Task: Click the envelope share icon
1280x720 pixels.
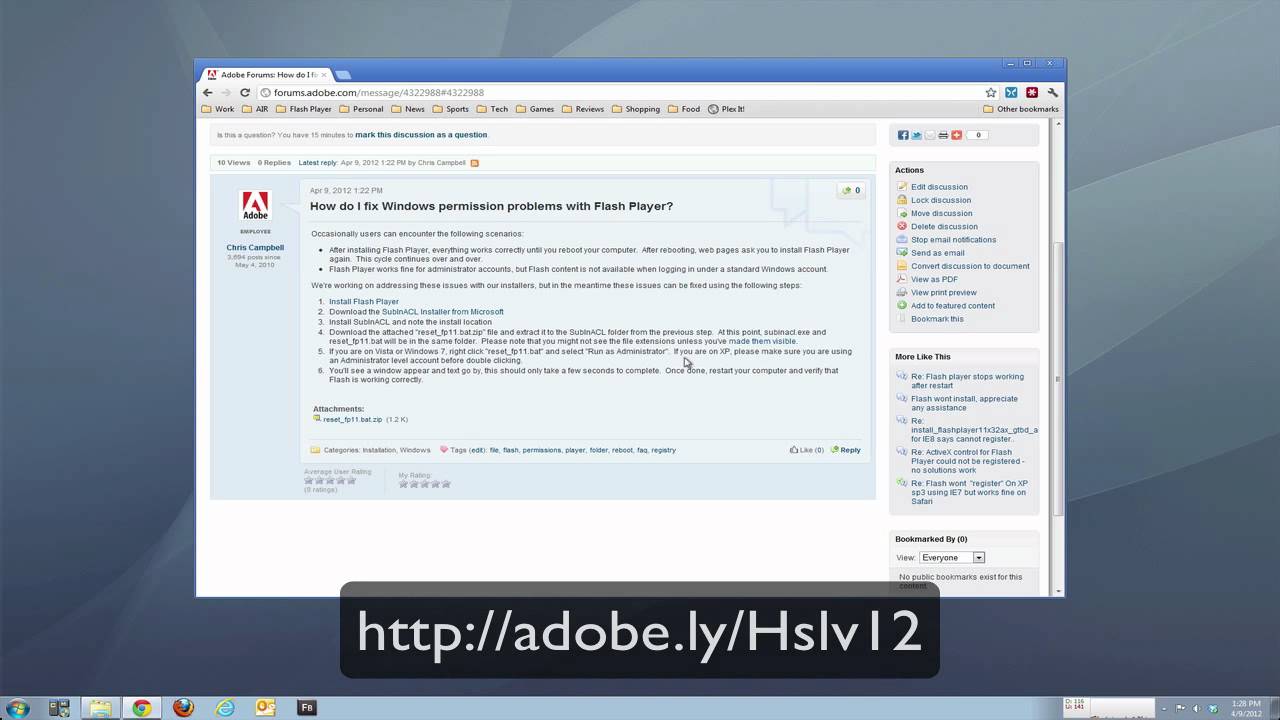Action: point(929,135)
